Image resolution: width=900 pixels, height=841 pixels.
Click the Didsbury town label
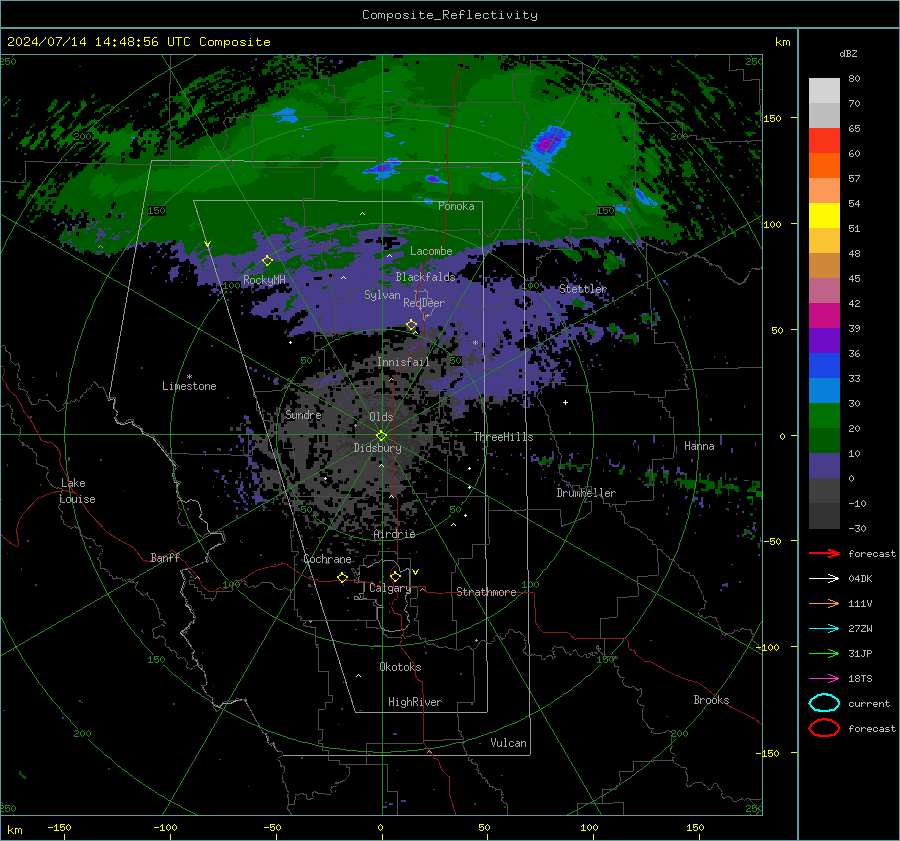coord(377,448)
